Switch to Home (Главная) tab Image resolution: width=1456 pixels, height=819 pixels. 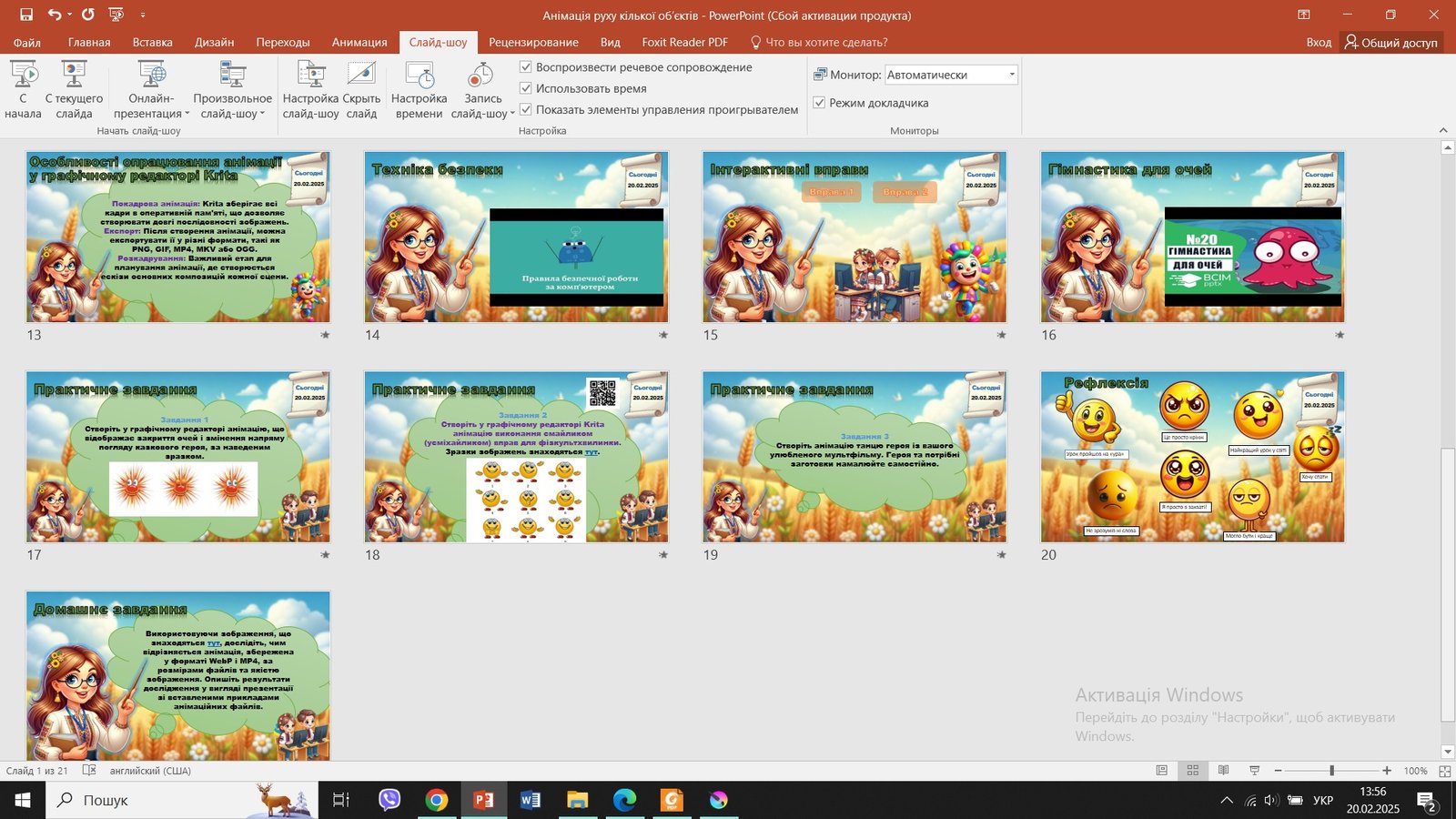point(89,42)
